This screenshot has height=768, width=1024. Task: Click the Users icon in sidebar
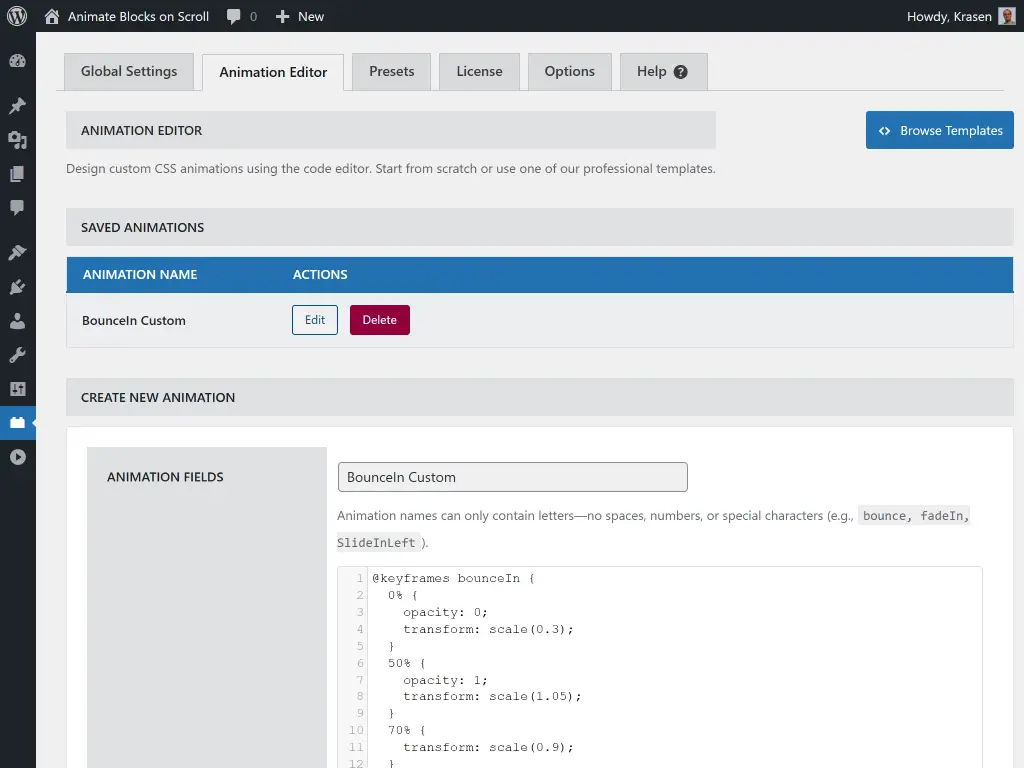point(17,320)
